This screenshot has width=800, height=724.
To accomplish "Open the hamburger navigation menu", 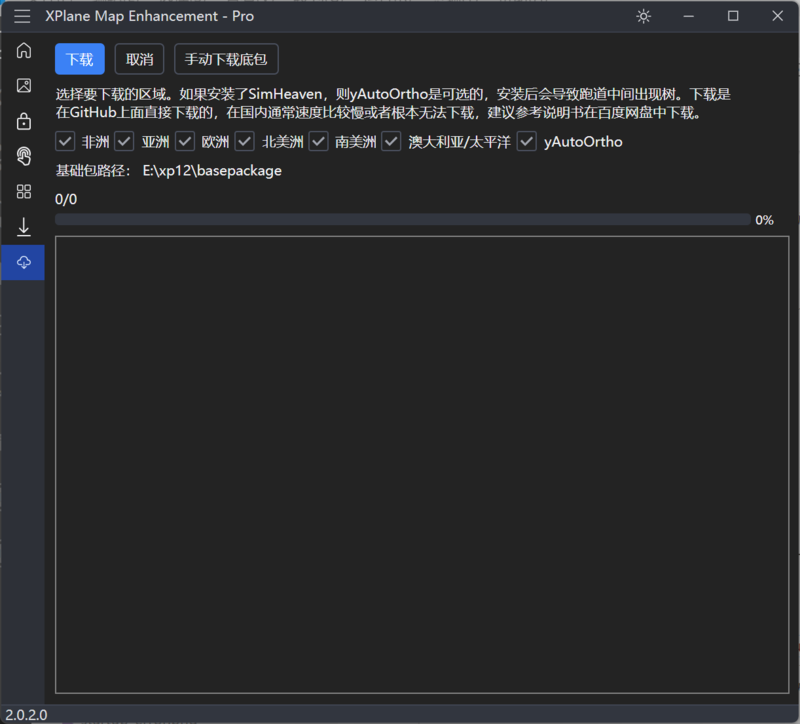I will click(x=22, y=16).
